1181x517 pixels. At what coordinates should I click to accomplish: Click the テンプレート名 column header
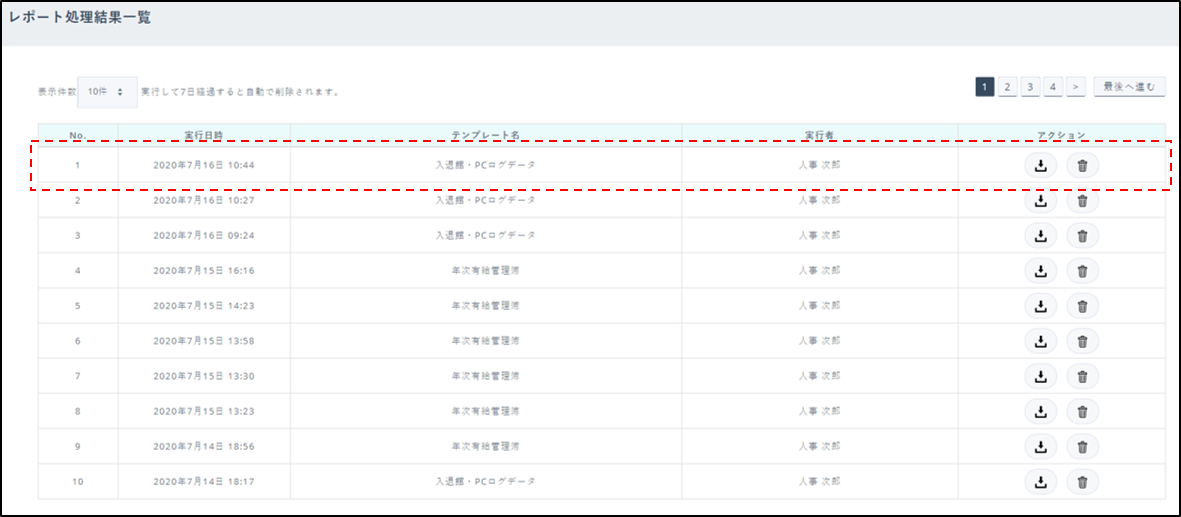coord(486,134)
